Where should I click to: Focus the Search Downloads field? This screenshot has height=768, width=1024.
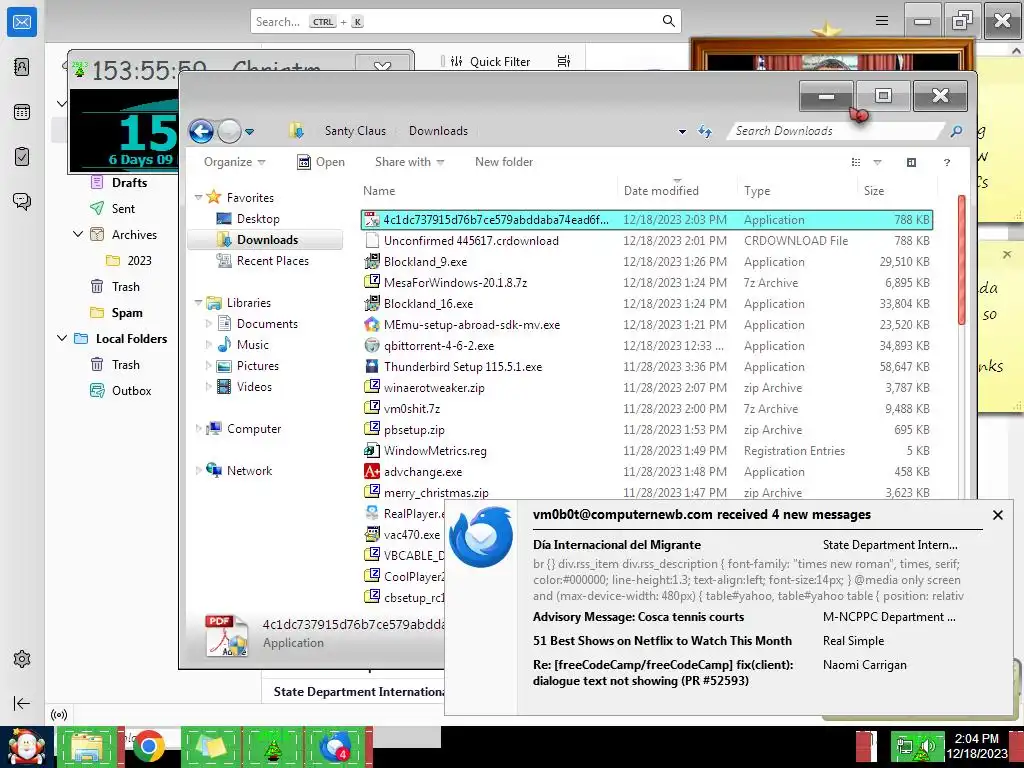[838, 131]
